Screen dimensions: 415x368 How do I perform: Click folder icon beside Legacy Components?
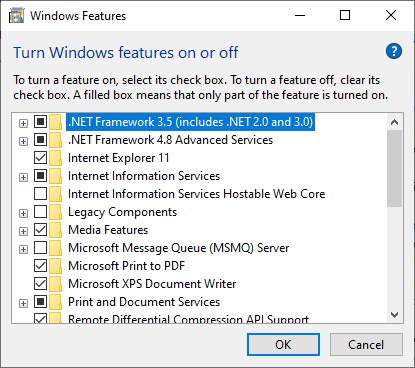coord(55,212)
